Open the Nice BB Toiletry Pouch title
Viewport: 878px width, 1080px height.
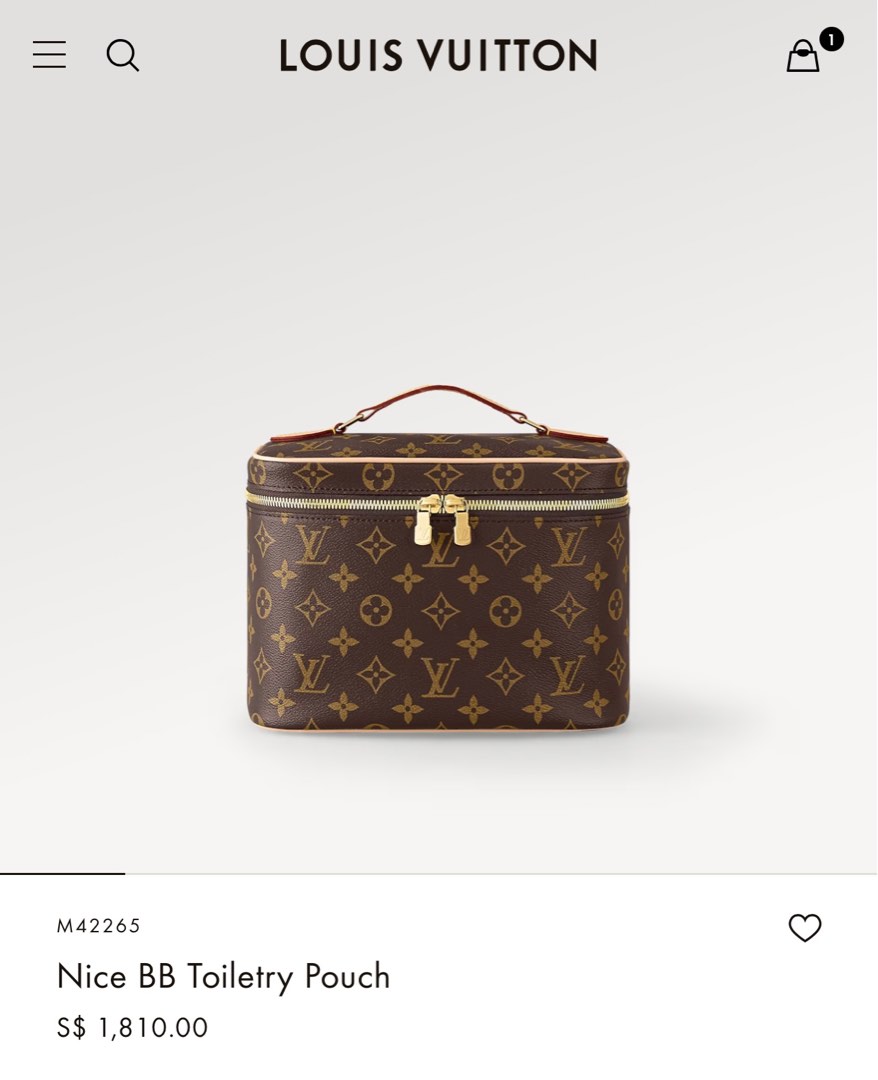(223, 976)
